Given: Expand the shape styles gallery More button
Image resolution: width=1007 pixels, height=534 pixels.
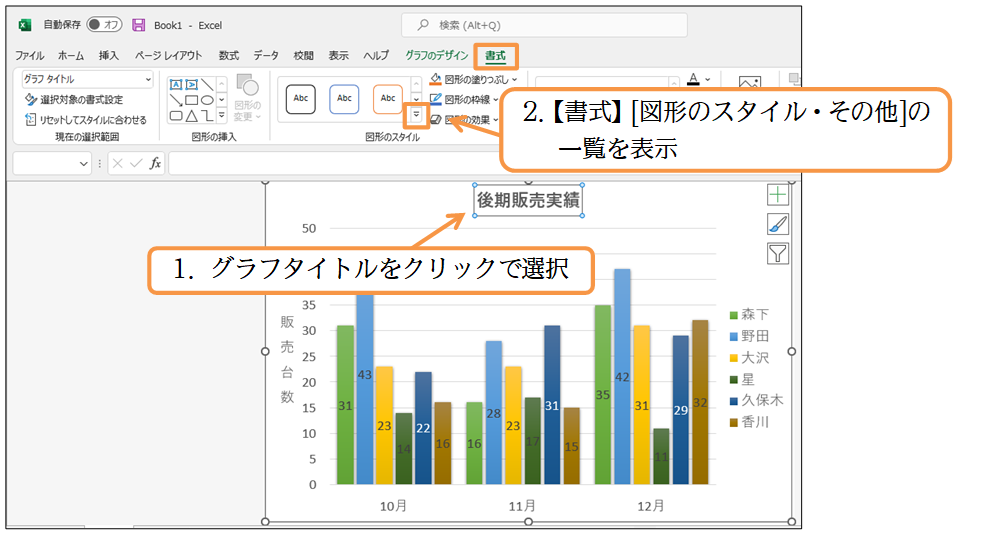Looking at the screenshot, I should pyautogui.click(x=417, y=116).
